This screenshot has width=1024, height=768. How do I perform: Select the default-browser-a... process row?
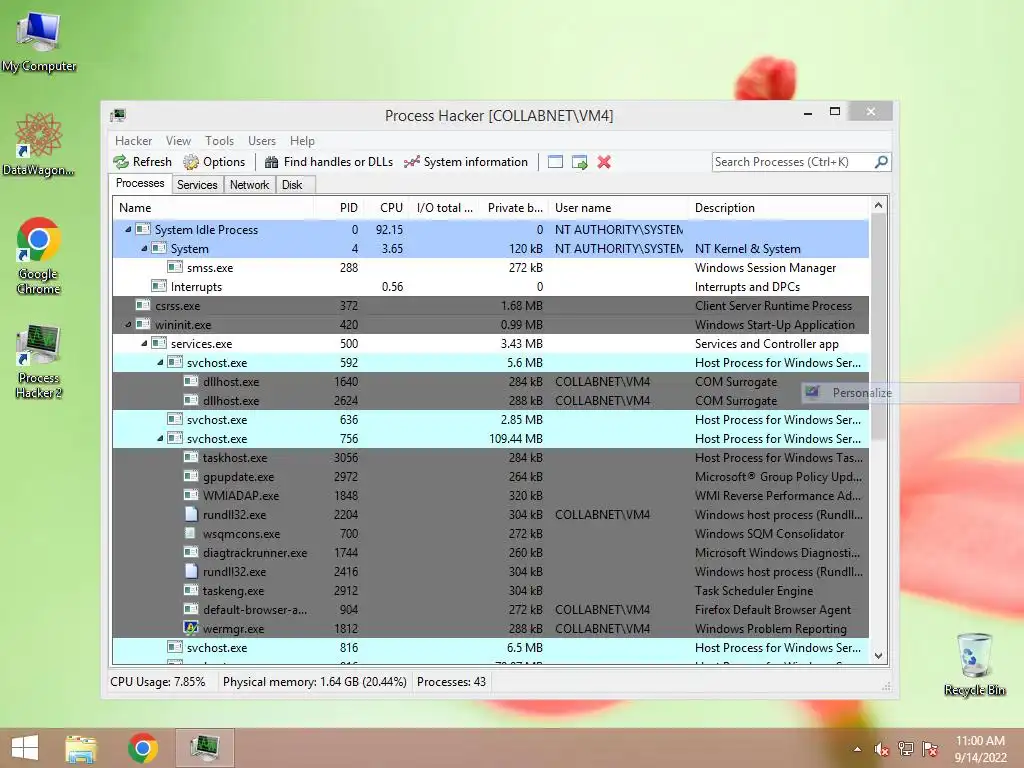(x=490, y=609)
